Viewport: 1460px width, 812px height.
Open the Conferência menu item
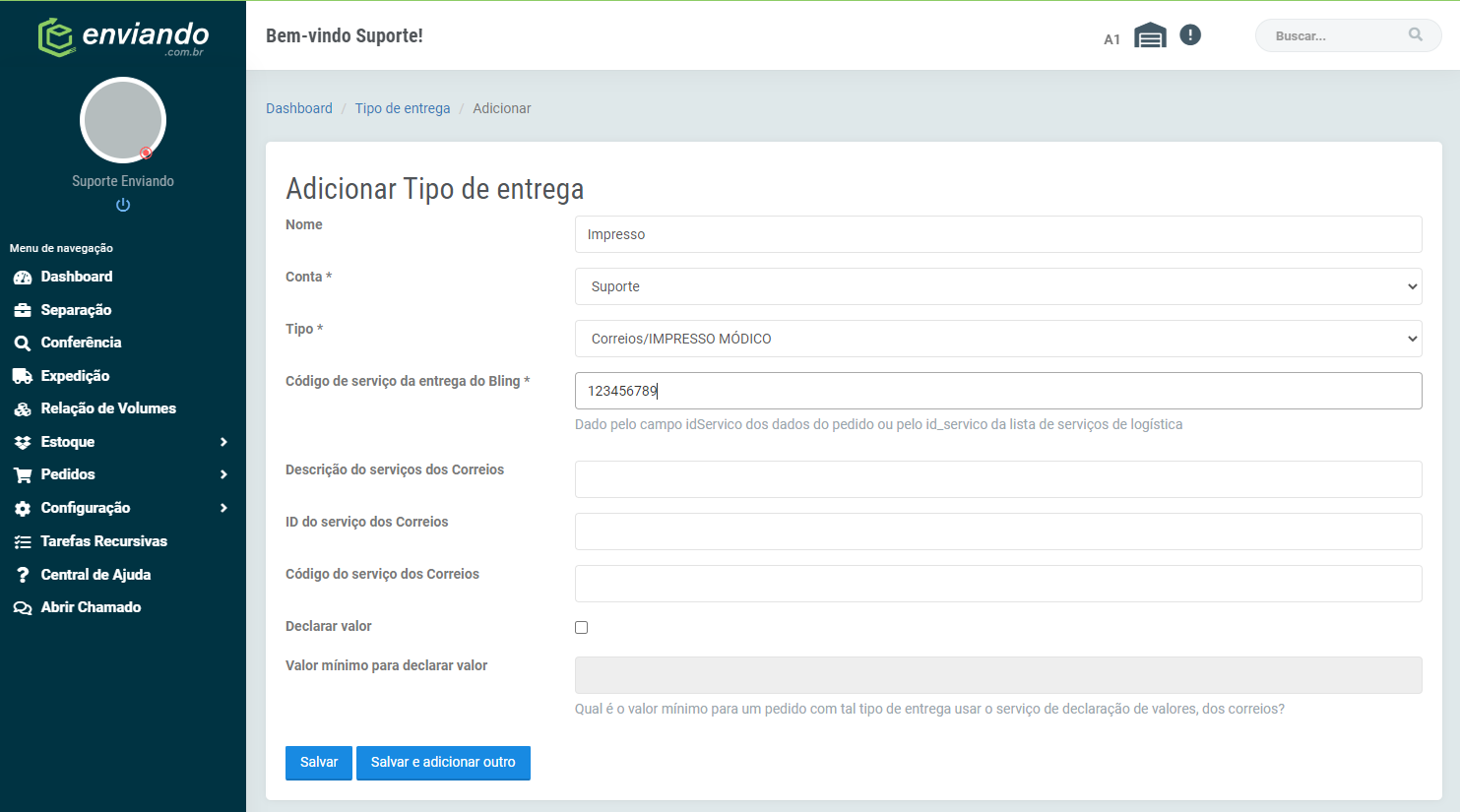tap(81, 343)
